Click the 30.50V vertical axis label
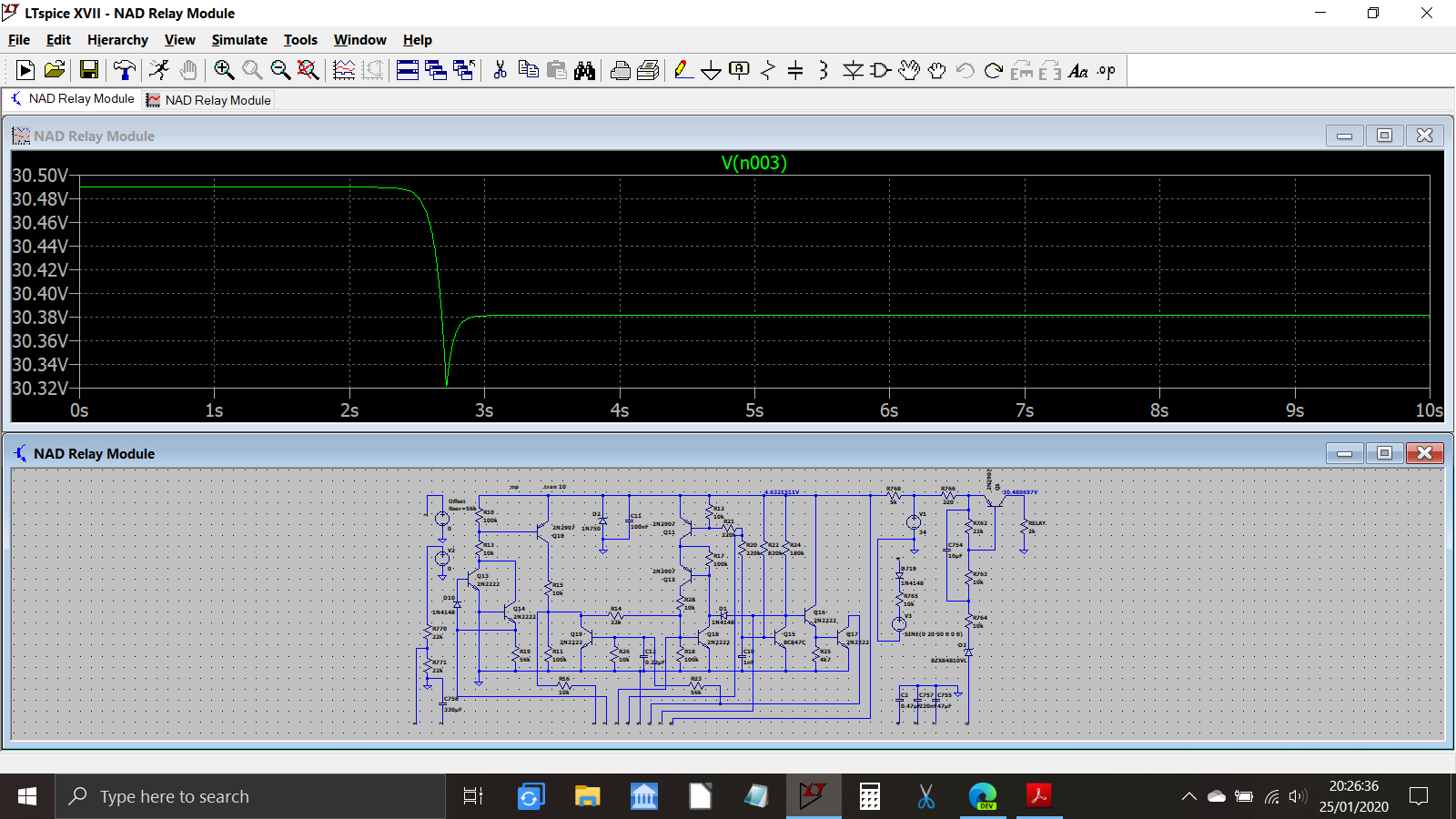Image resolution: width=1456 pixels, height=819 pixels. [x=40, y=176]
